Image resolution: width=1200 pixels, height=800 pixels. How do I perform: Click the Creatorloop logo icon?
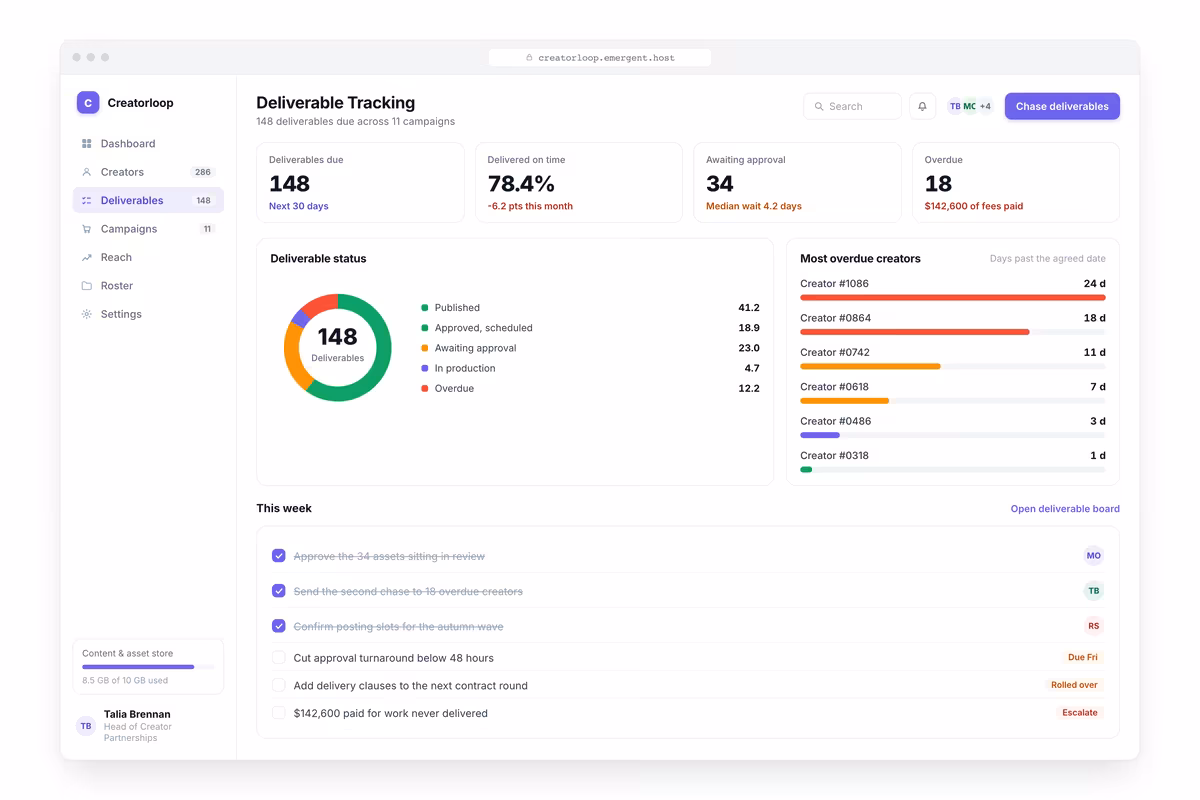point(88,102)
